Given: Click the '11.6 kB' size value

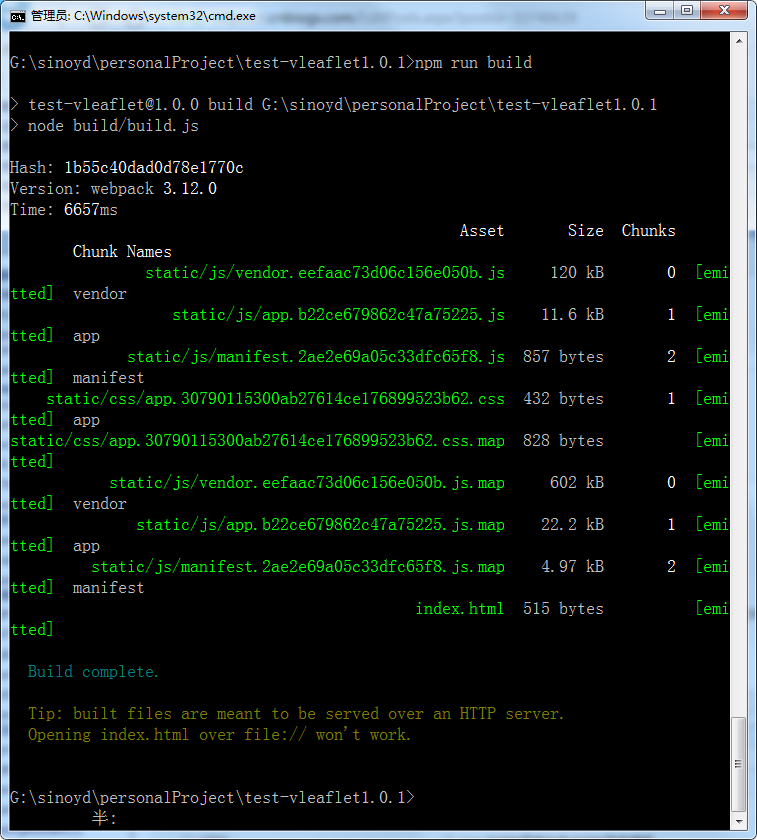Looking at the screenshot, I should [x=573, y=314].
